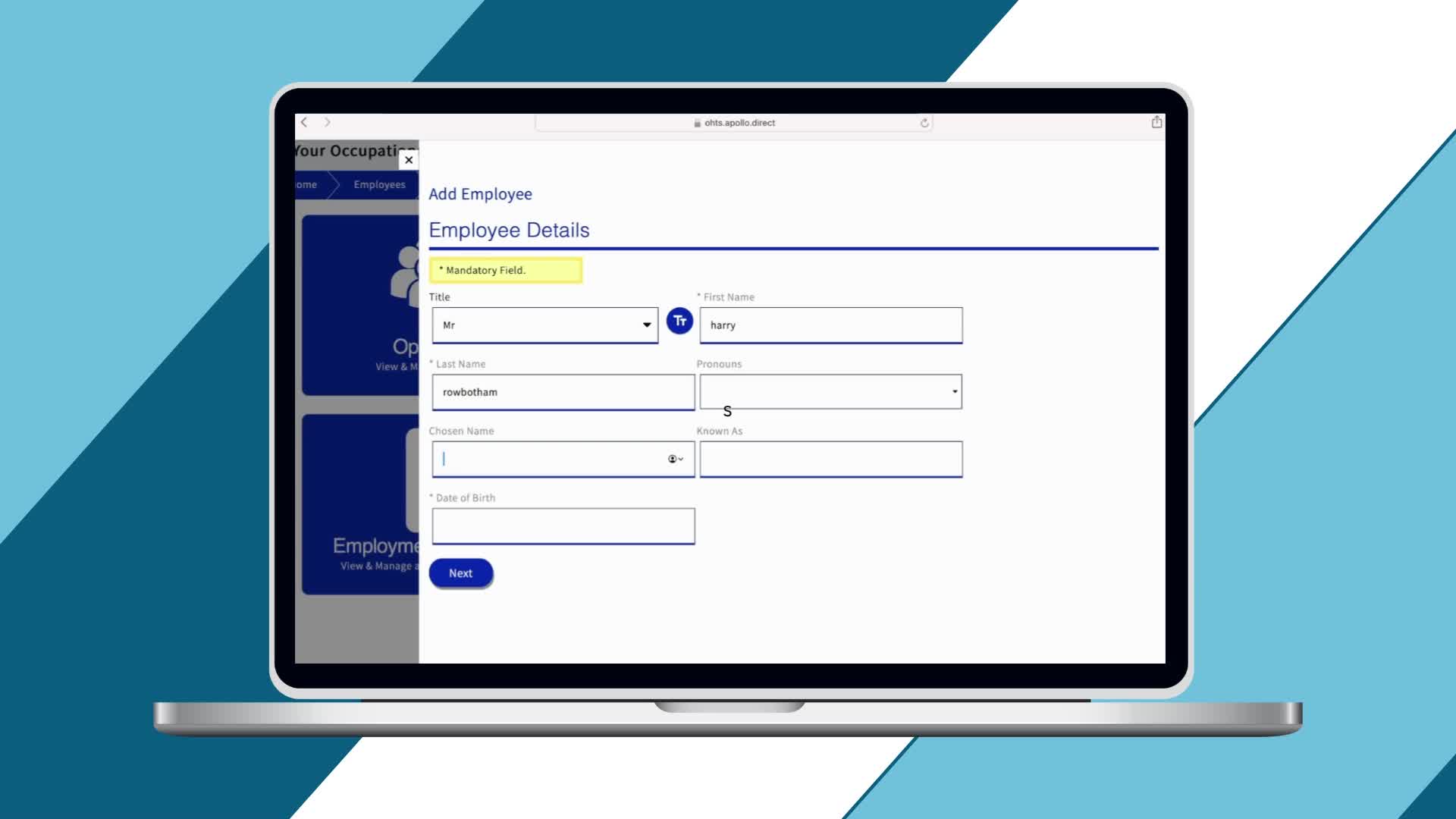Viewport: 1456px width, 819px height.
Task: Click the secure site lock icon
Action: tap(696, 122)
